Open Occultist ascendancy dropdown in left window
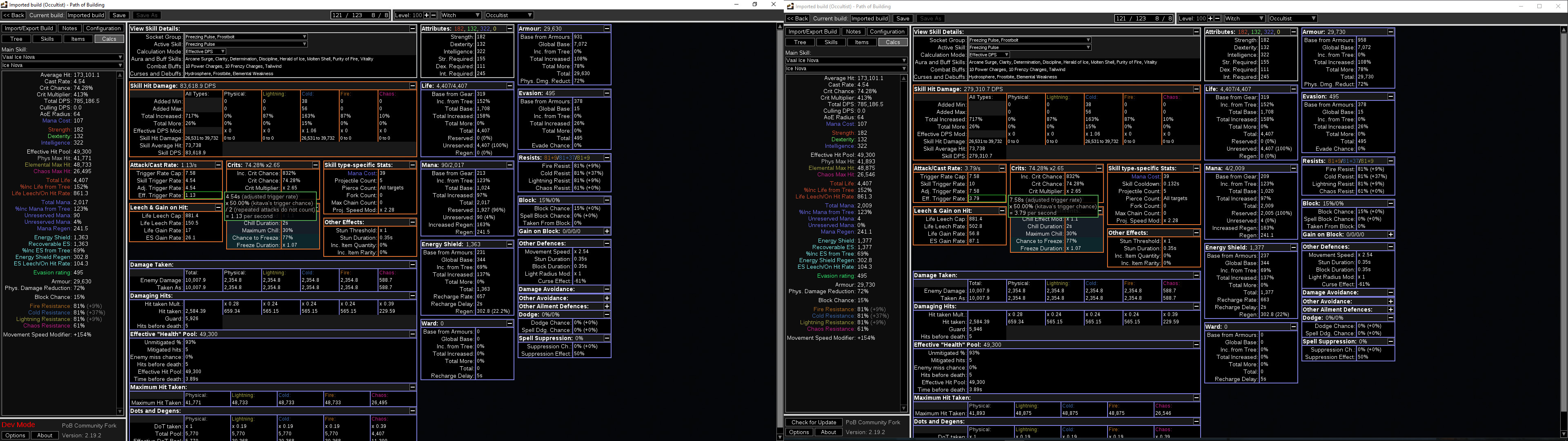 pos(509,15)
